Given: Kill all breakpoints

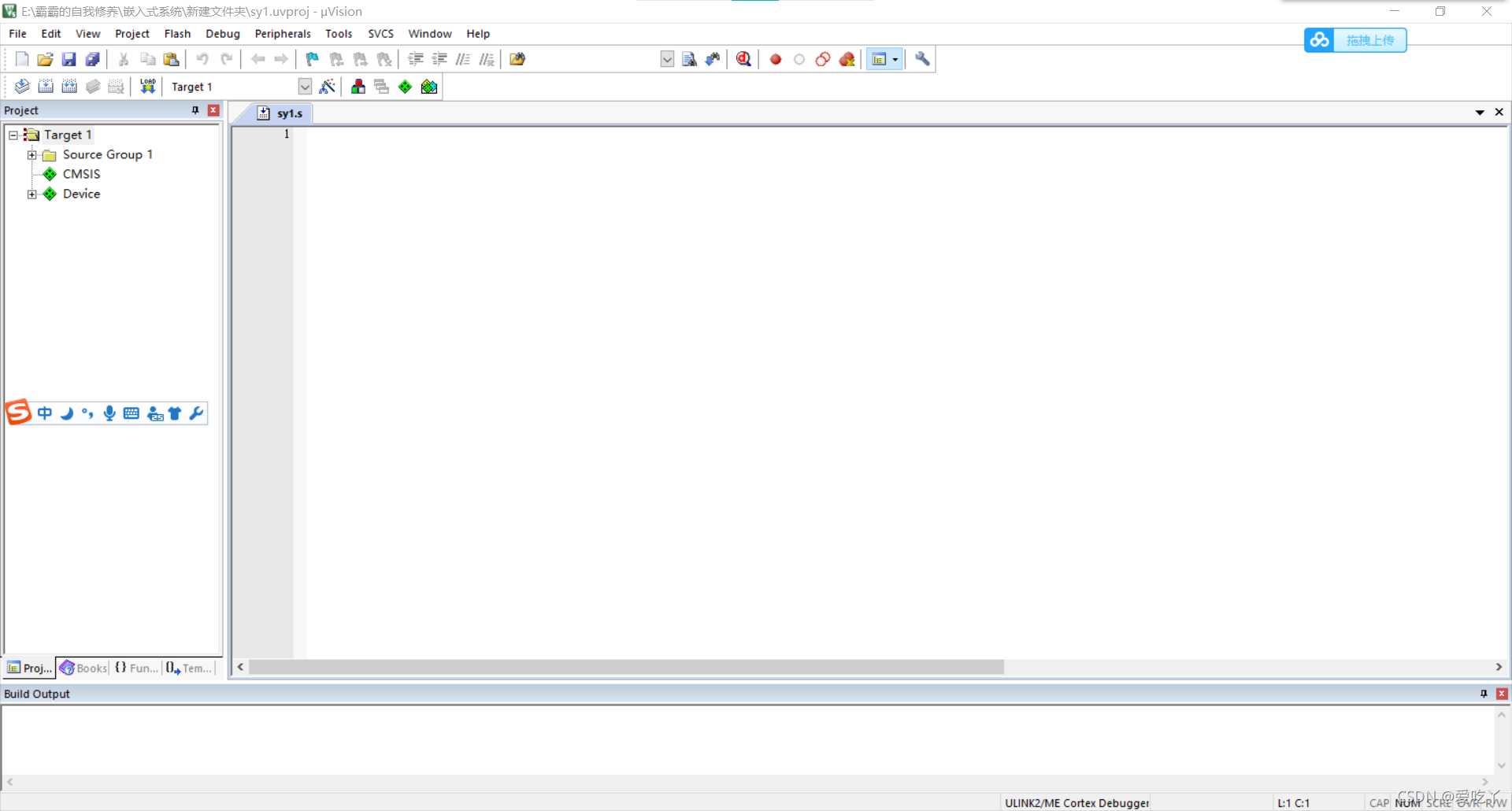Looking at the screenshot, I should 847,59.
